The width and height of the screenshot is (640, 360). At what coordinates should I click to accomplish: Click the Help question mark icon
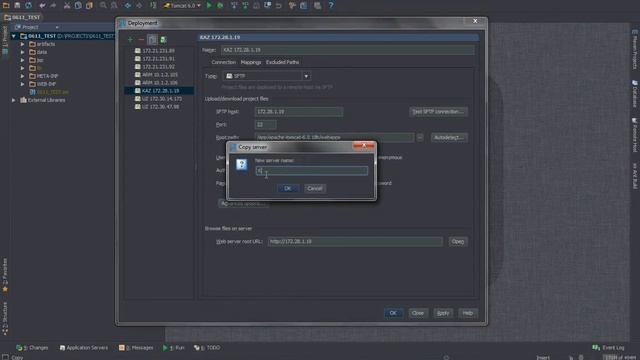[331, 5]
